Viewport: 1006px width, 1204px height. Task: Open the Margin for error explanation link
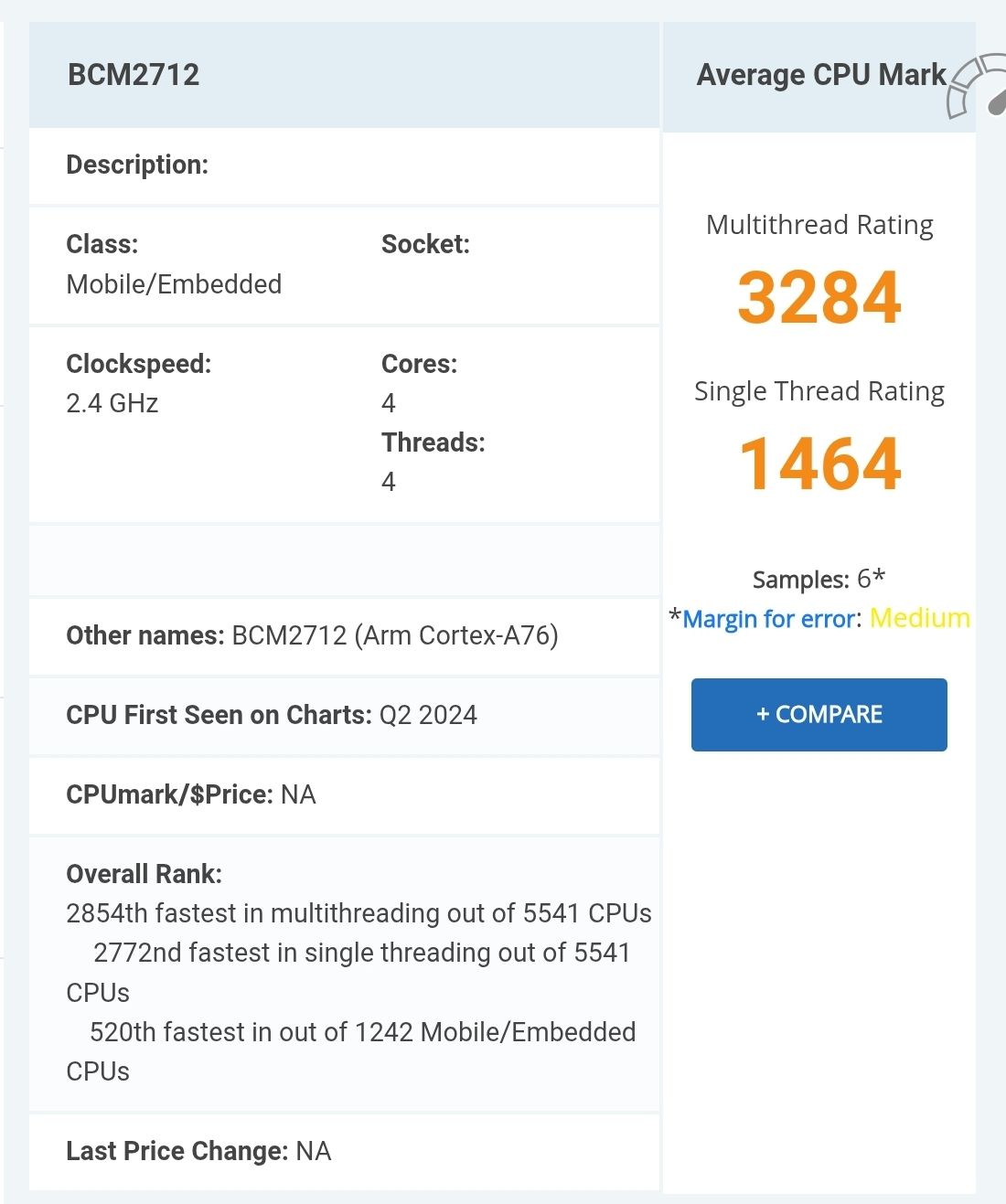(x=765, y=619)
